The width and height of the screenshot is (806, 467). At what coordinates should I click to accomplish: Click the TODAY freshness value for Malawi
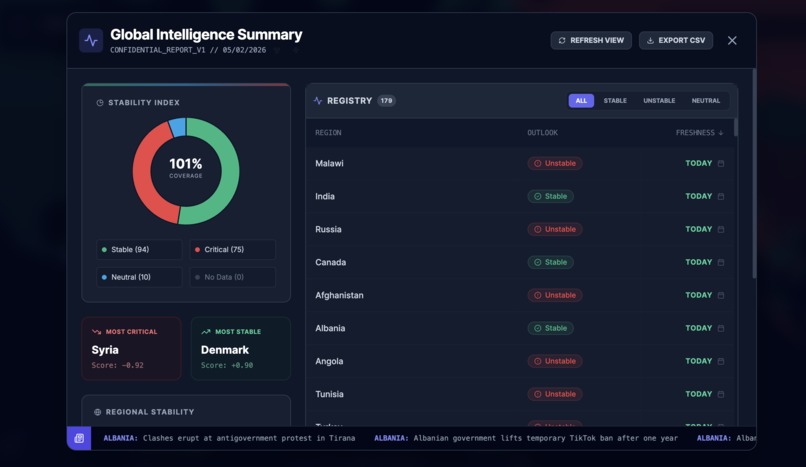[x=699, y=163]
